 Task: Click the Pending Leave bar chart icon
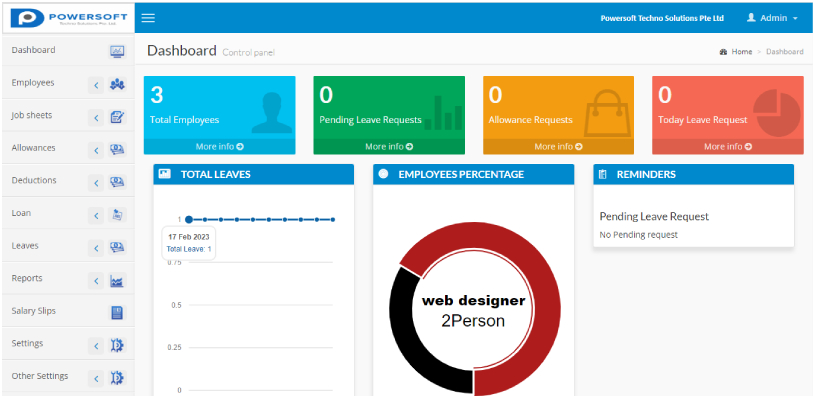443,112
